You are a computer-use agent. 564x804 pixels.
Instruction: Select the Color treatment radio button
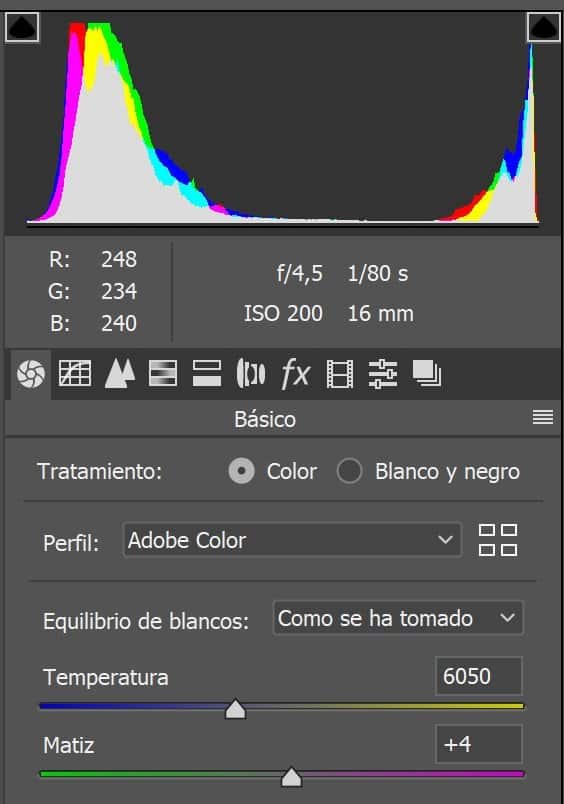tap(241, 471)
